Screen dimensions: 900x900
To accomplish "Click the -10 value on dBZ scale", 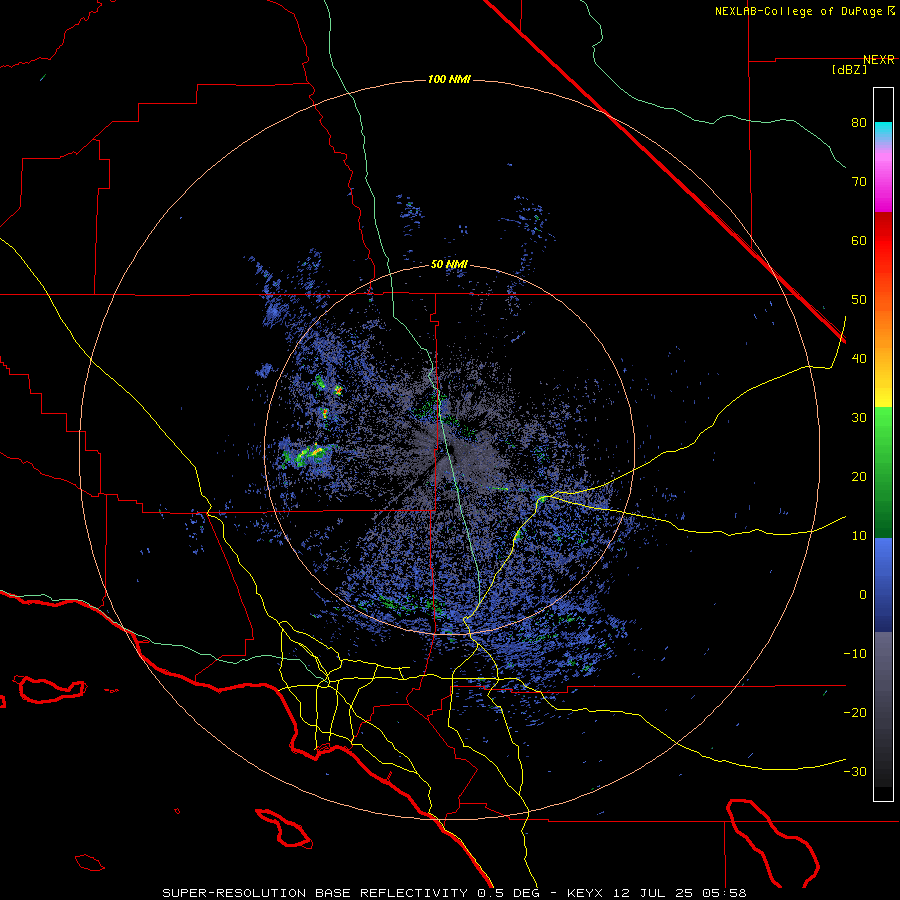I will (855, 654).
